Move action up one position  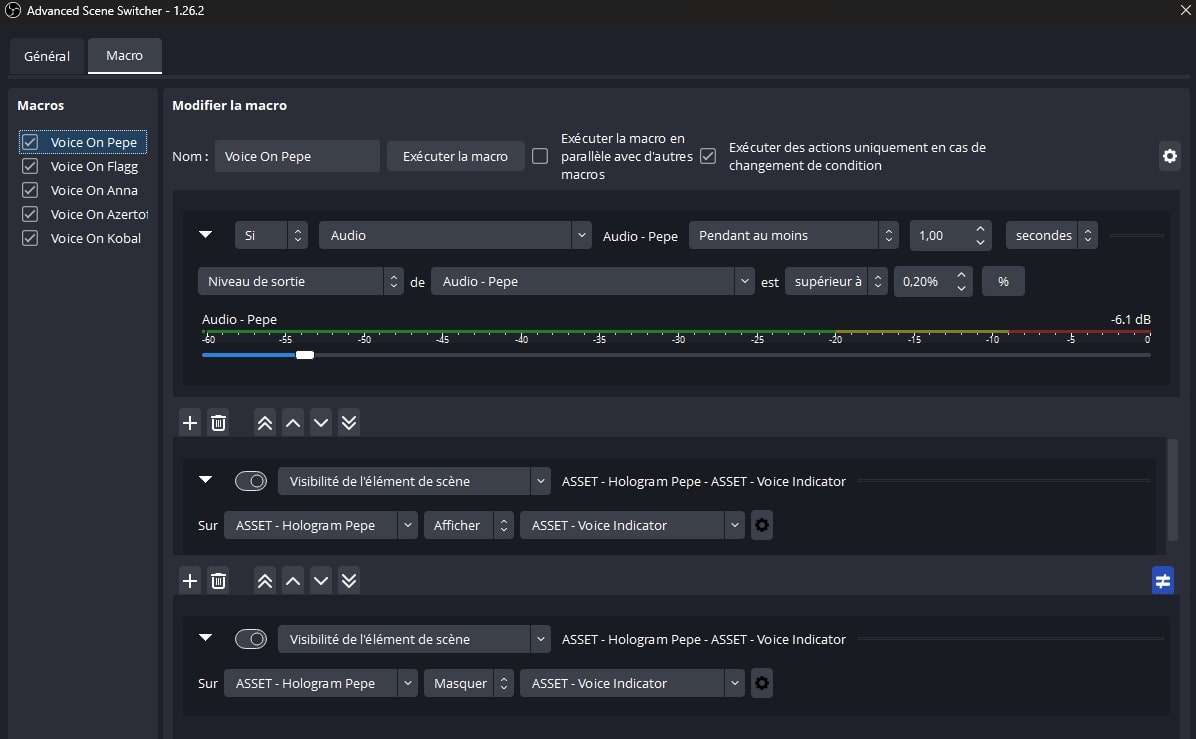click(x=292, y=422)
